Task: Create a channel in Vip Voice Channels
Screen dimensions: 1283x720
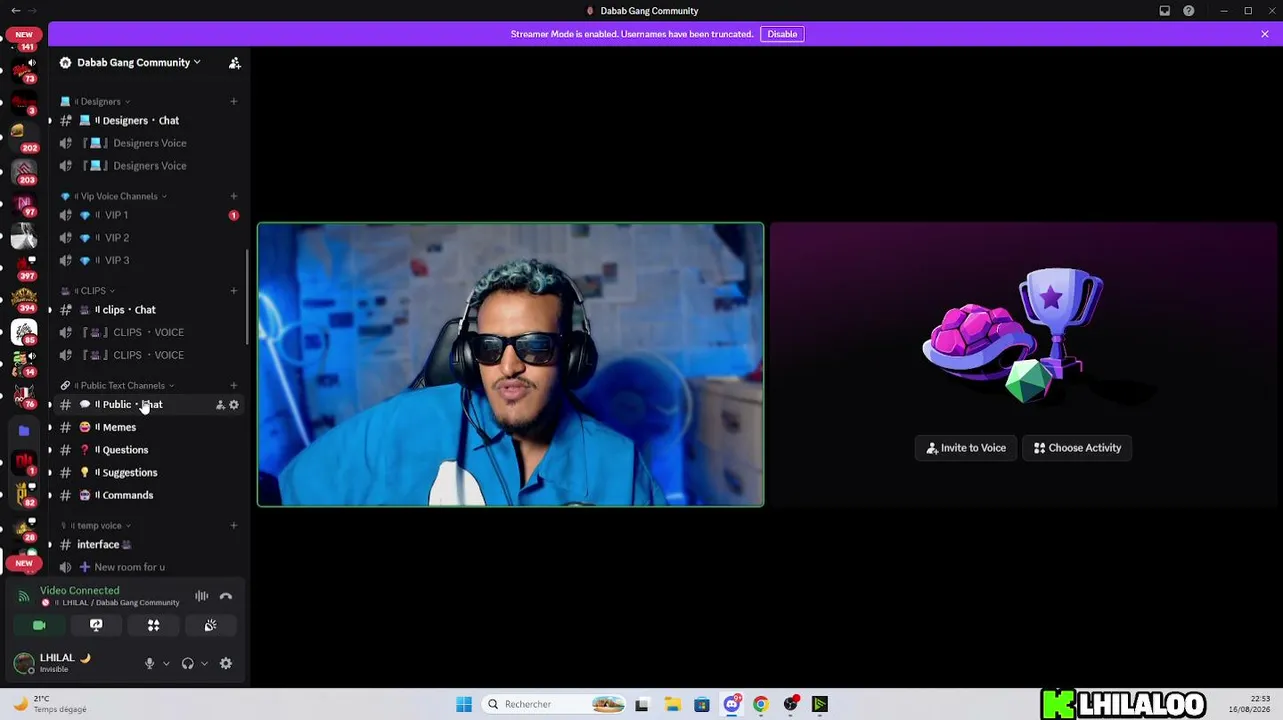Action: pyautogui.click(x=234, y=196)
